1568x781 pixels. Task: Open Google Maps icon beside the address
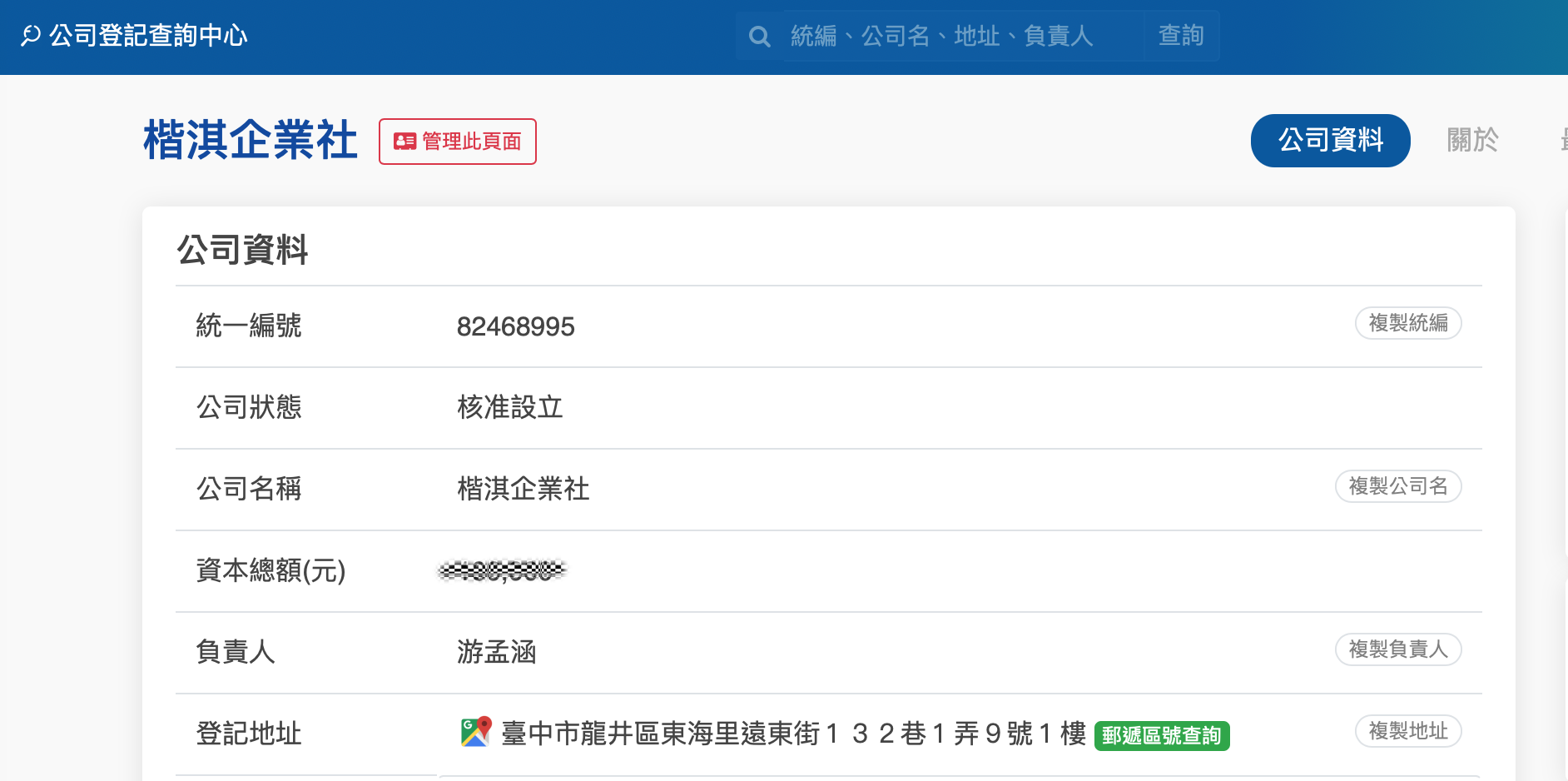click(476, 732)
